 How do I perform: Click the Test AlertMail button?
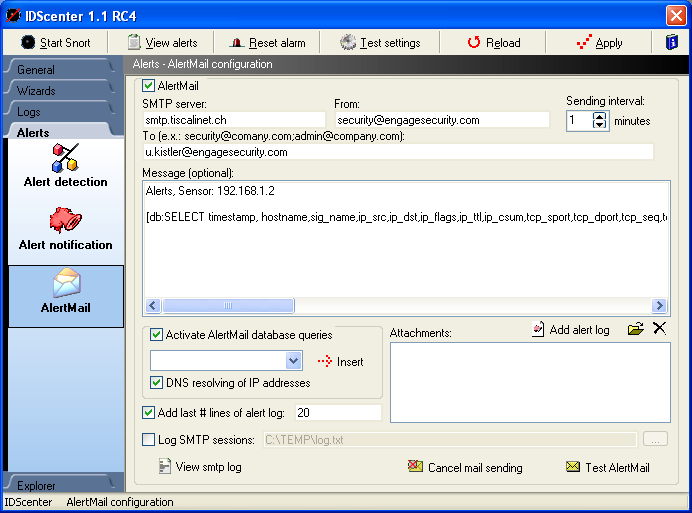608,467
